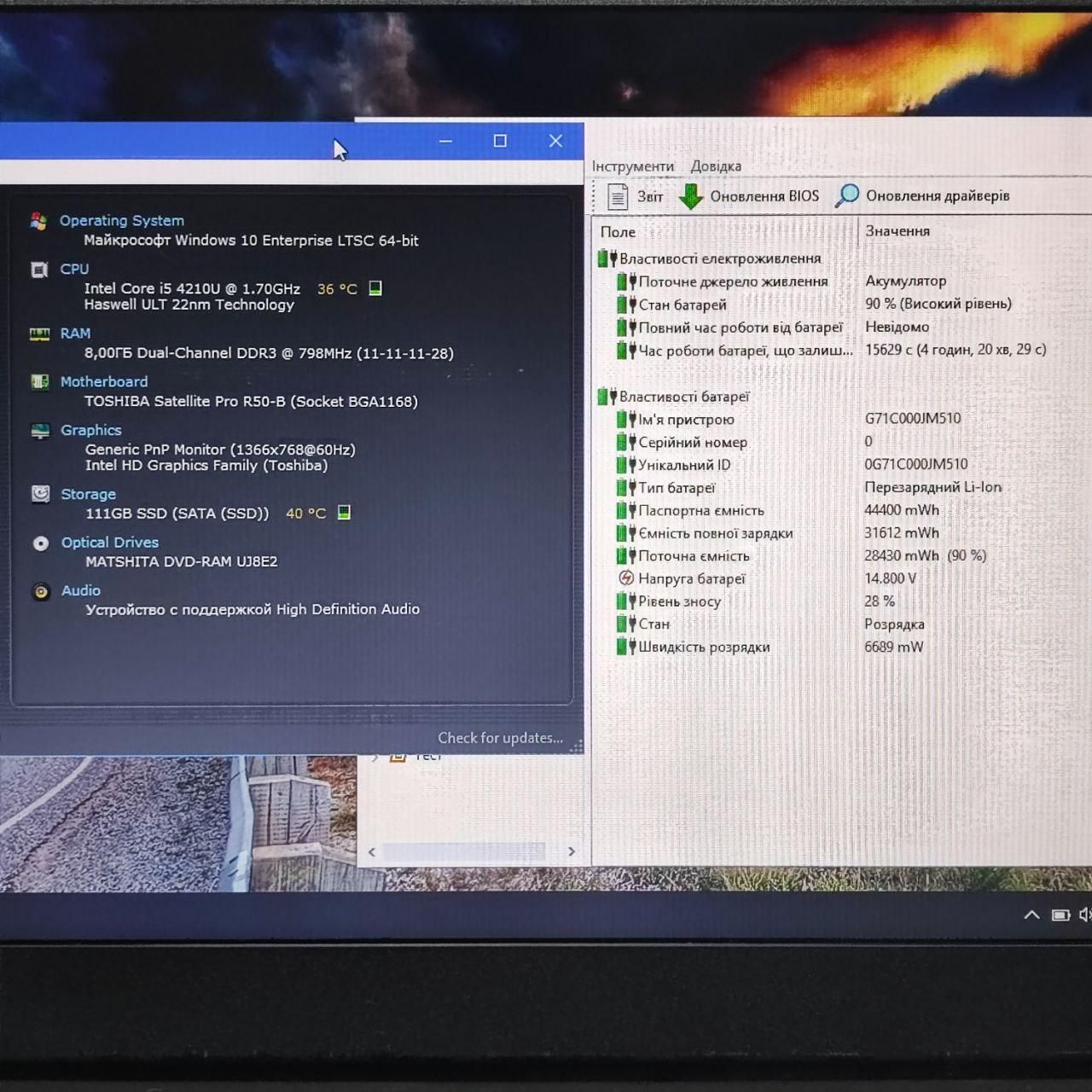1092x1092 pixels.
Task: Click the Рівень зносу battery icon
Action: click(626, 601)
